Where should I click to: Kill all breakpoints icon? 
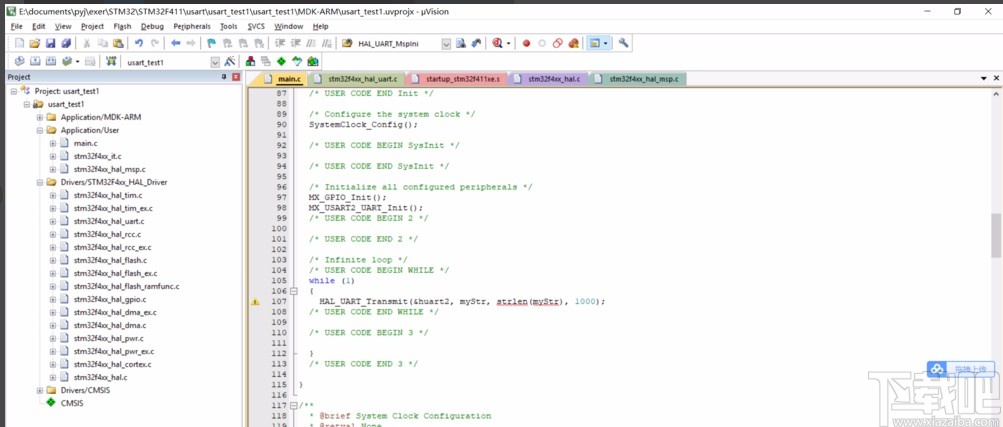point(573,43)
